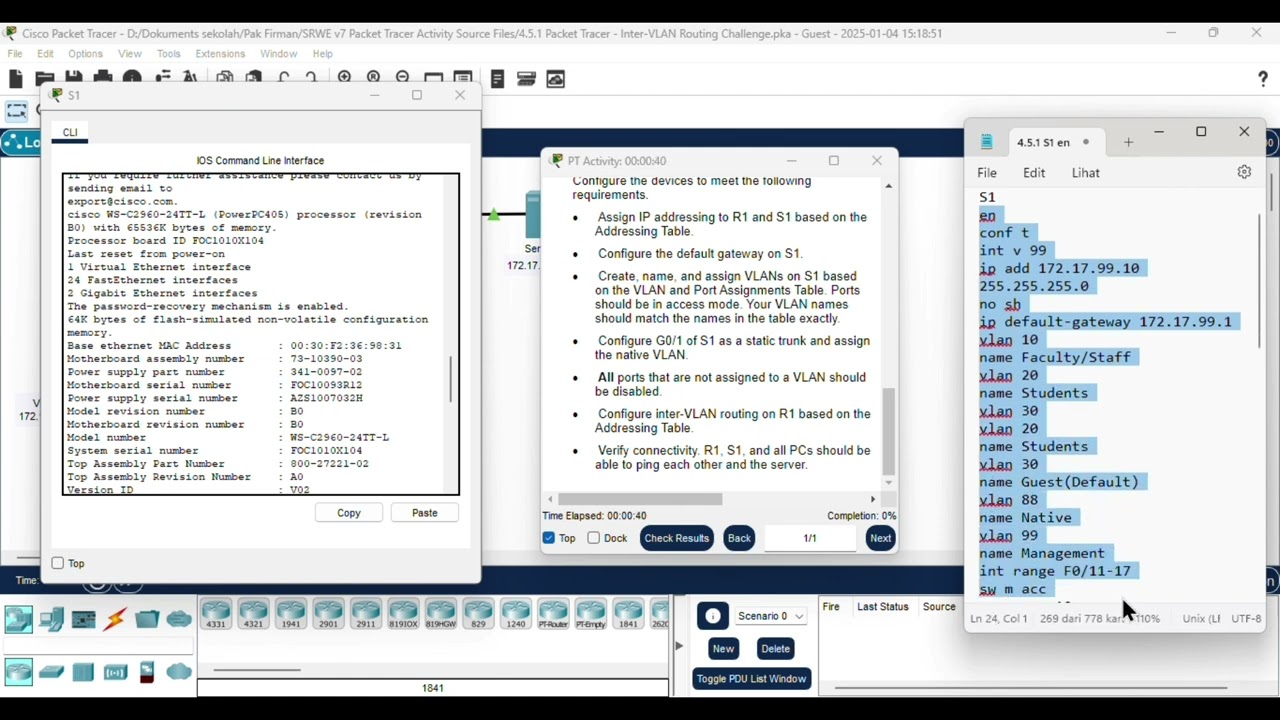Pick the 819HGW router device

pos(441,614)
